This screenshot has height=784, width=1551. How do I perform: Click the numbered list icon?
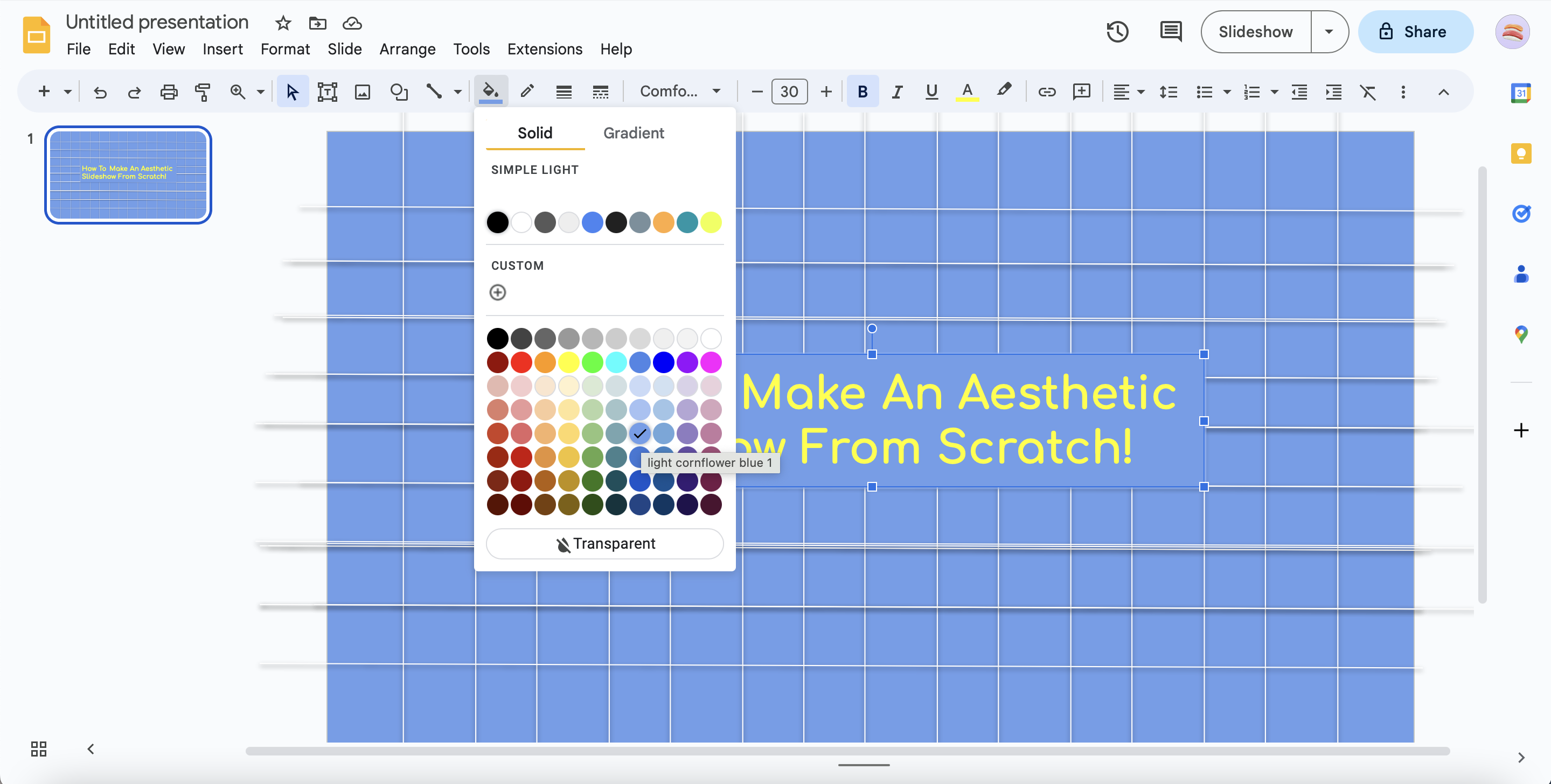pyautogui.click(x=1252, y=92)
